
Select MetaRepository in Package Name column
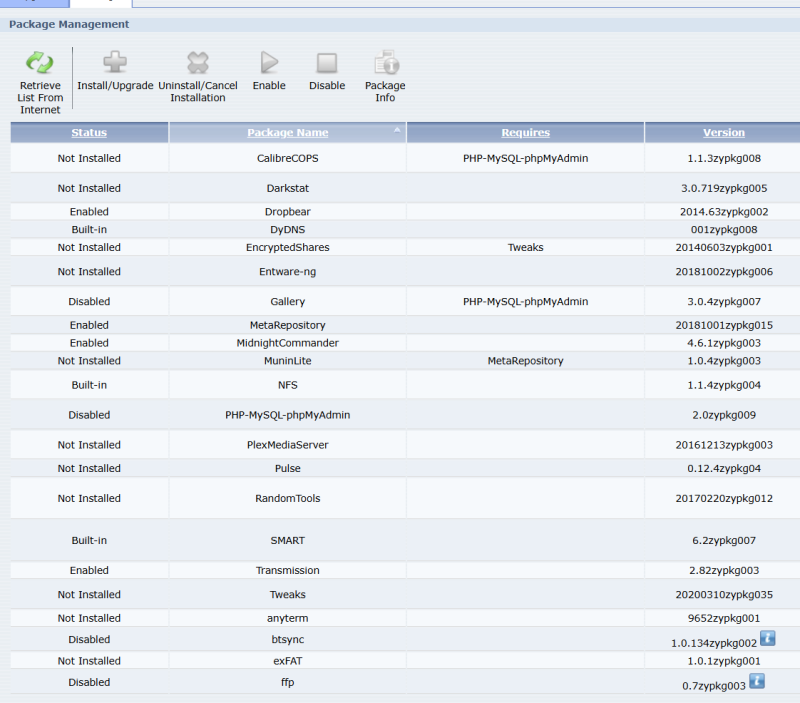(x=287, y=325)
